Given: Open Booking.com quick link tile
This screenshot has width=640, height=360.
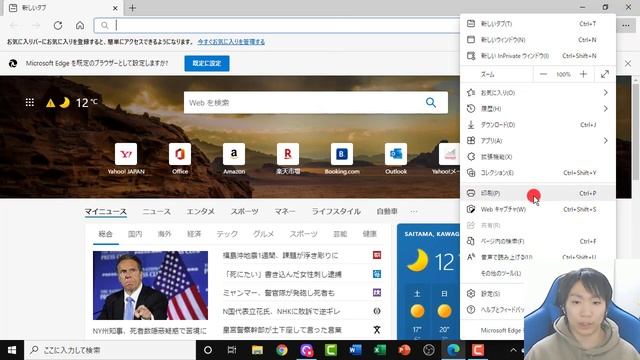Looking at the screenshot, I should [342, 159].
